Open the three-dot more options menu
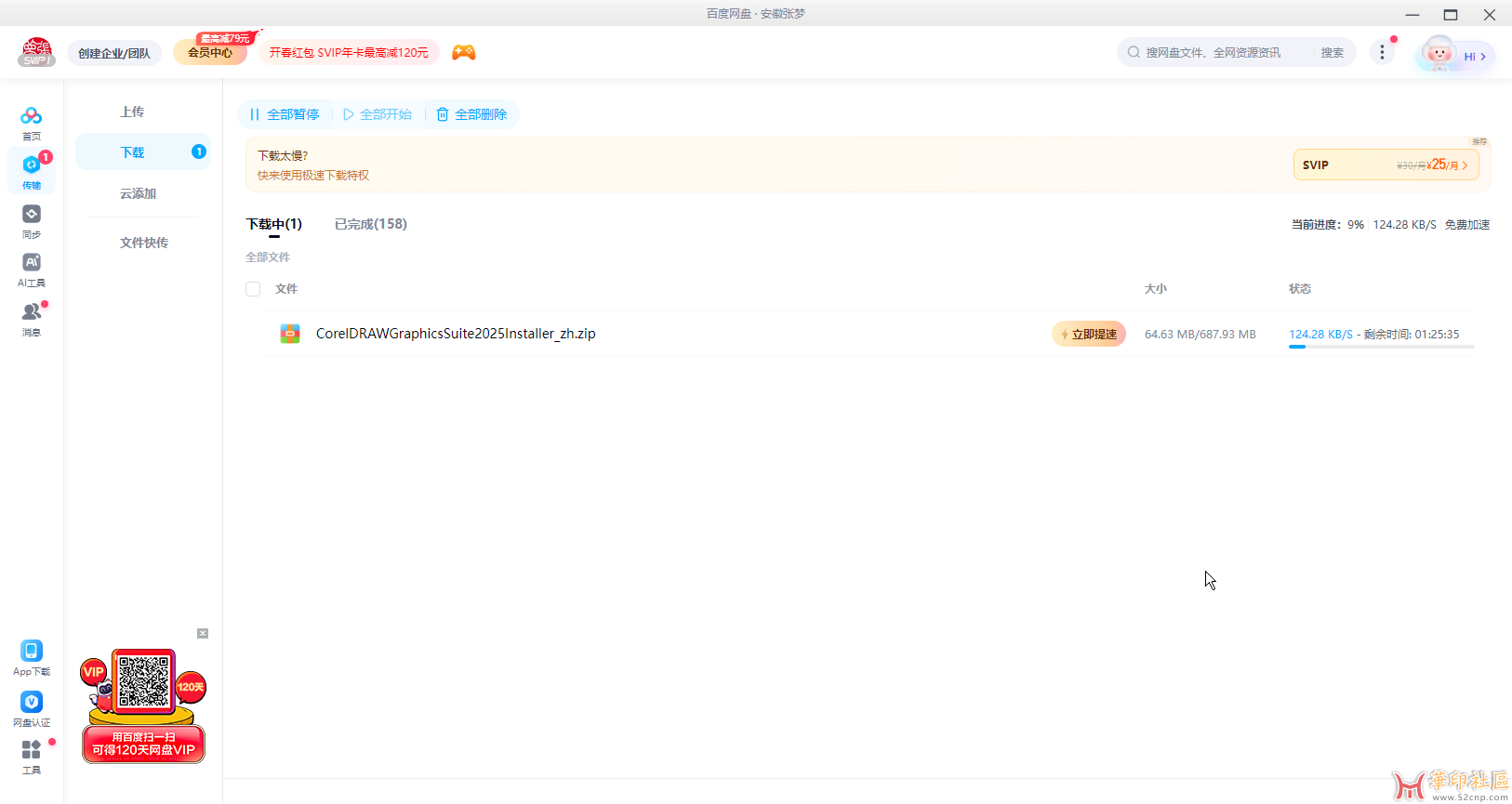Screen dimensions: 1512x804 tap(1382, 53)
